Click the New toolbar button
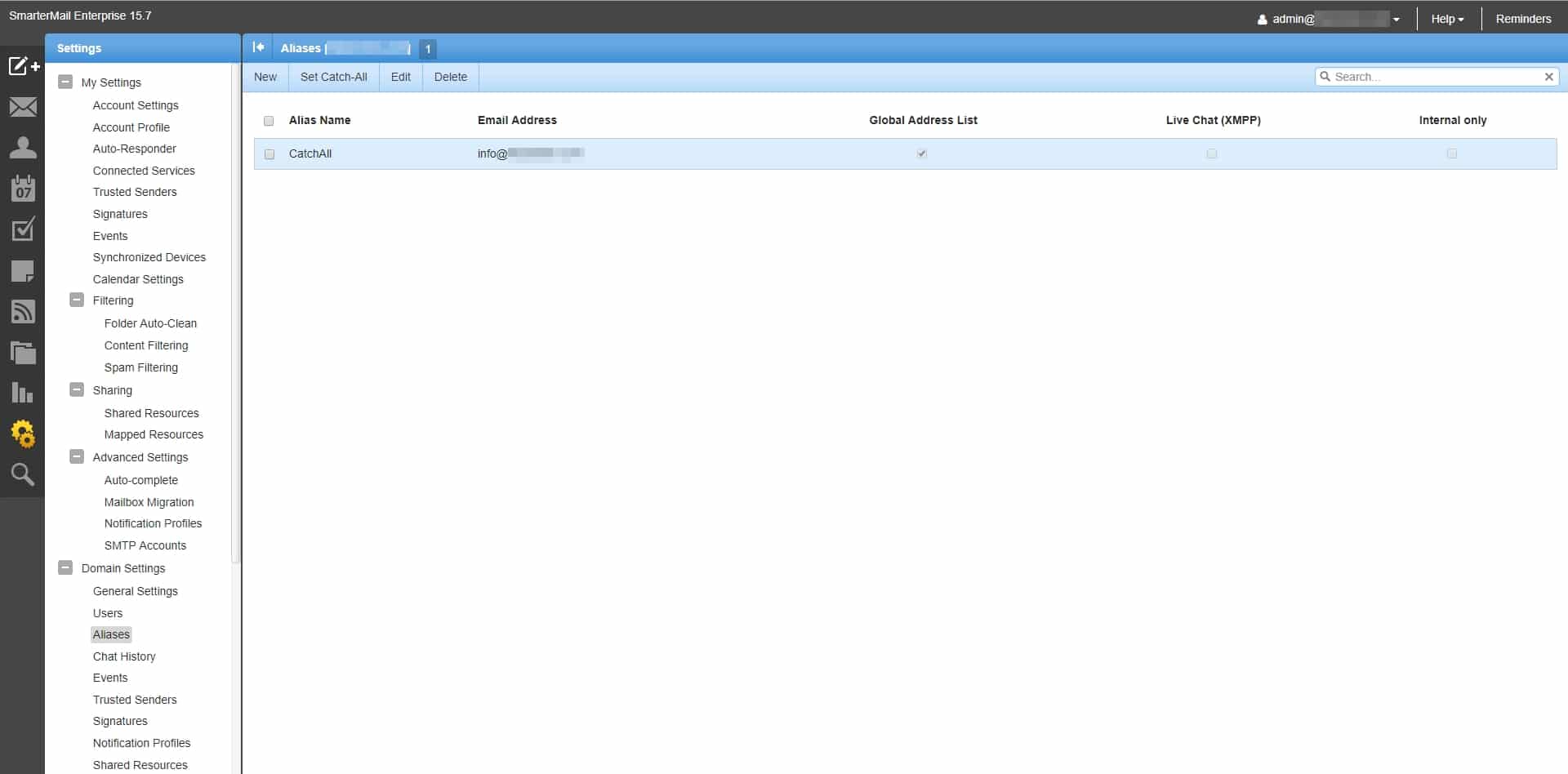Image resolution: width=1568 pixels, height=774 pixels. click(x=265, y=77)
